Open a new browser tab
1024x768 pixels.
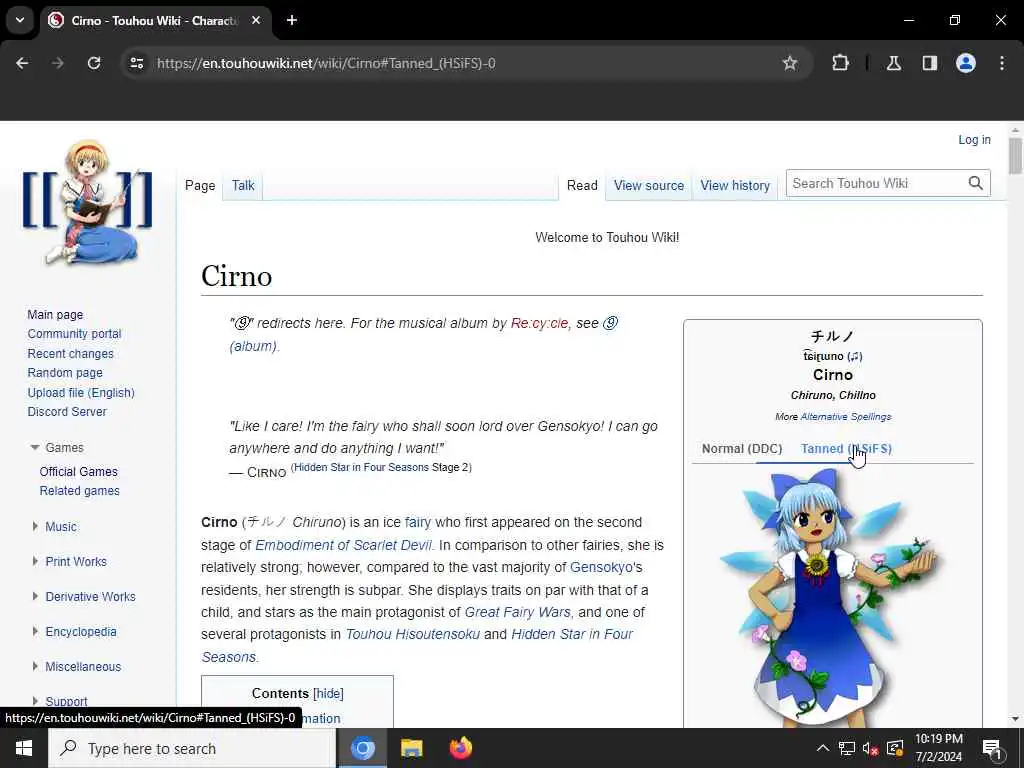pos(292,20)
